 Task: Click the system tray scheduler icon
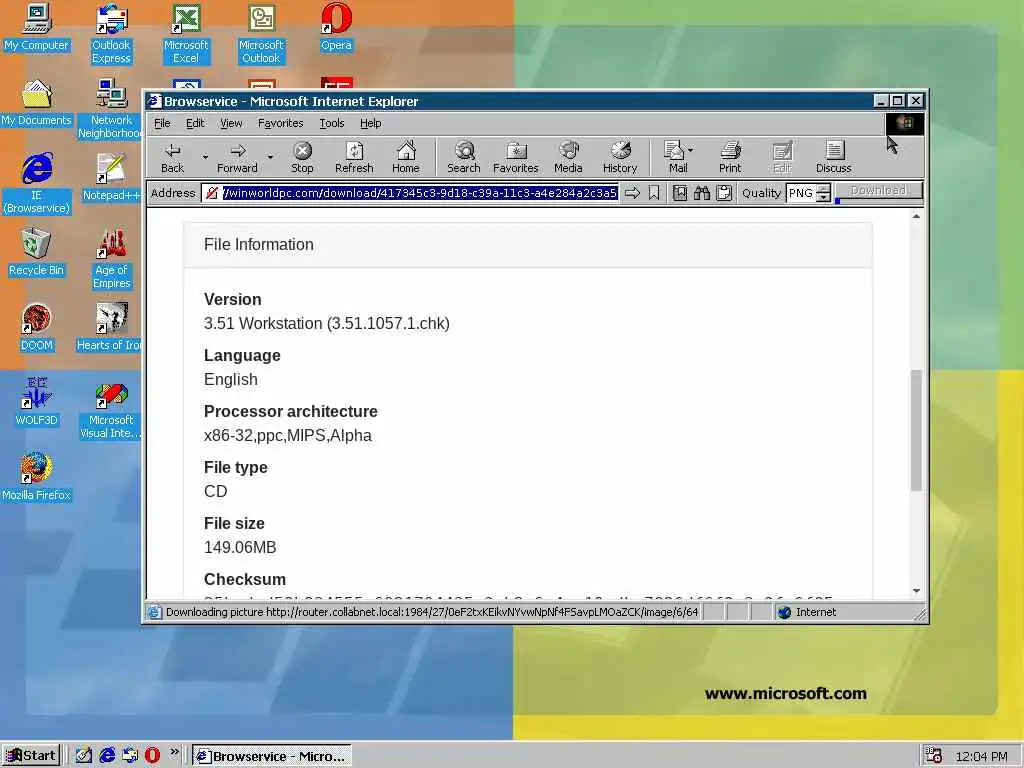tap(935, 756)
